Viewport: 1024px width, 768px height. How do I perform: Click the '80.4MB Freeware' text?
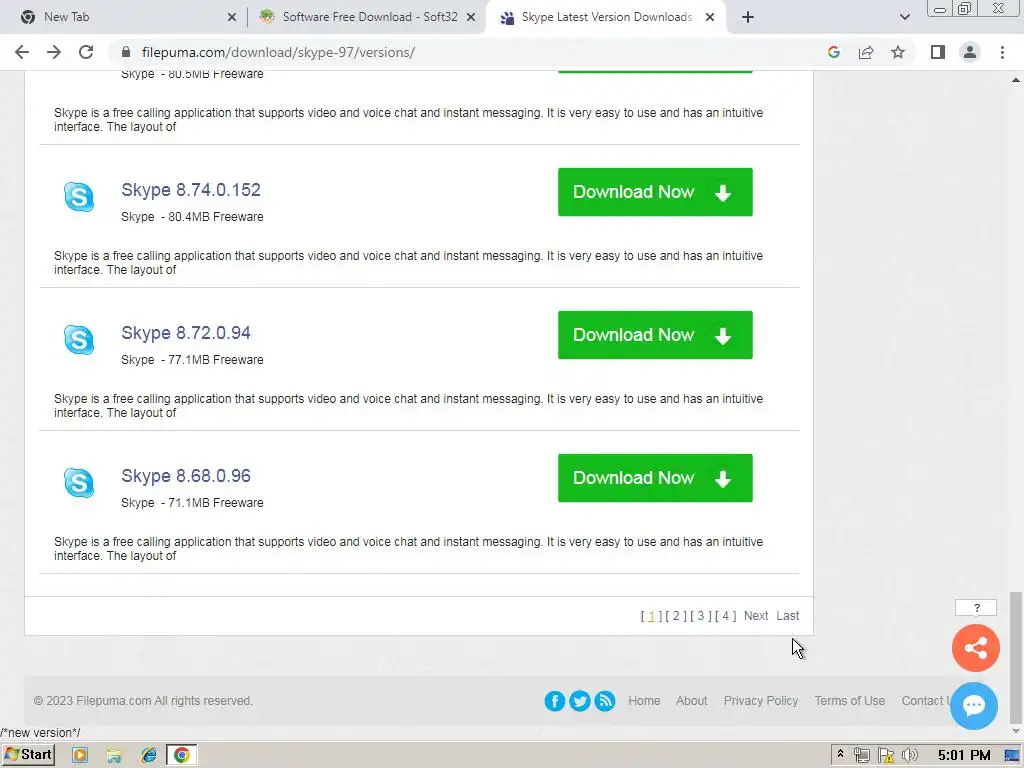(216, 217)
